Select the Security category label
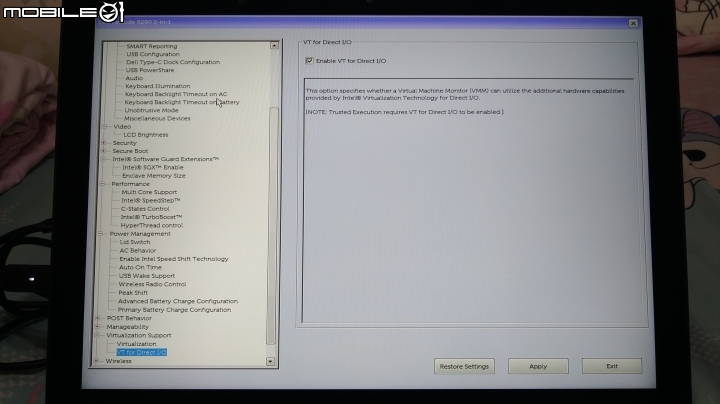Screen dimensions: 720x404 (x=124, y=143)
